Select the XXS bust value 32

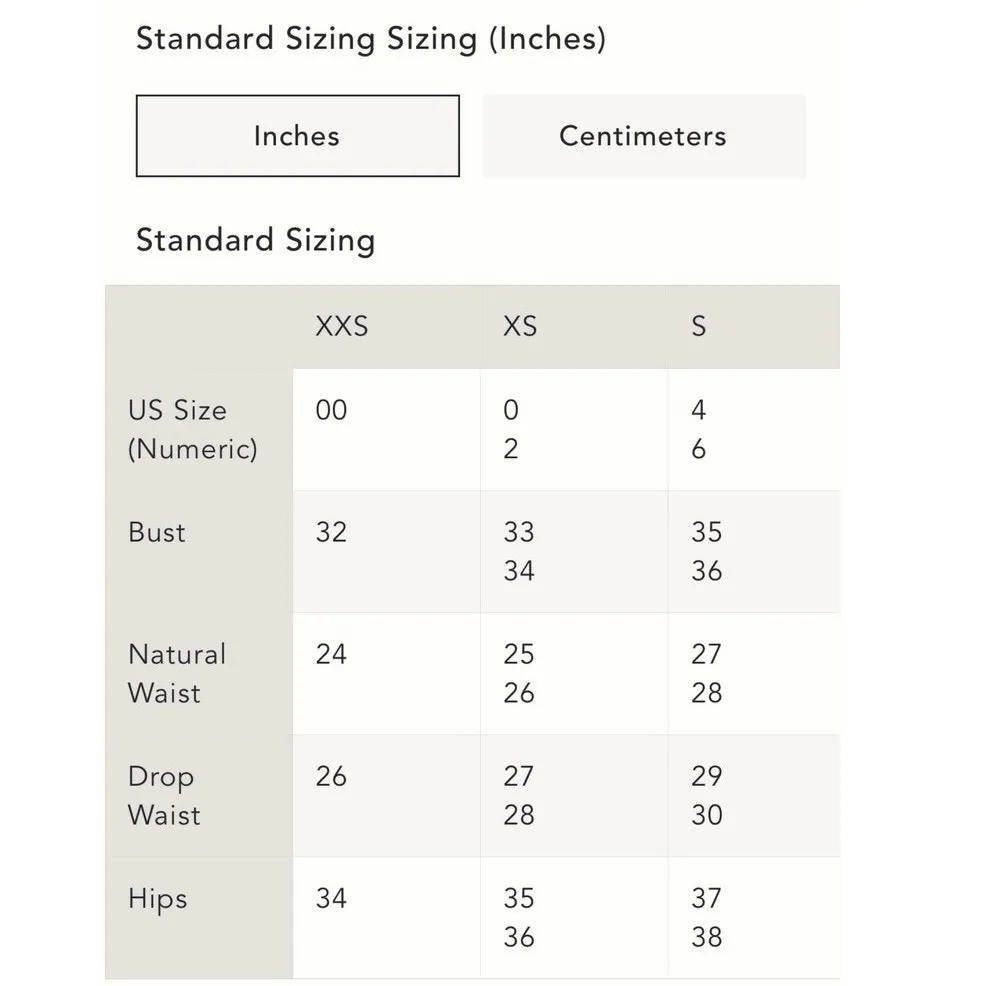click(x=331, y=532)
